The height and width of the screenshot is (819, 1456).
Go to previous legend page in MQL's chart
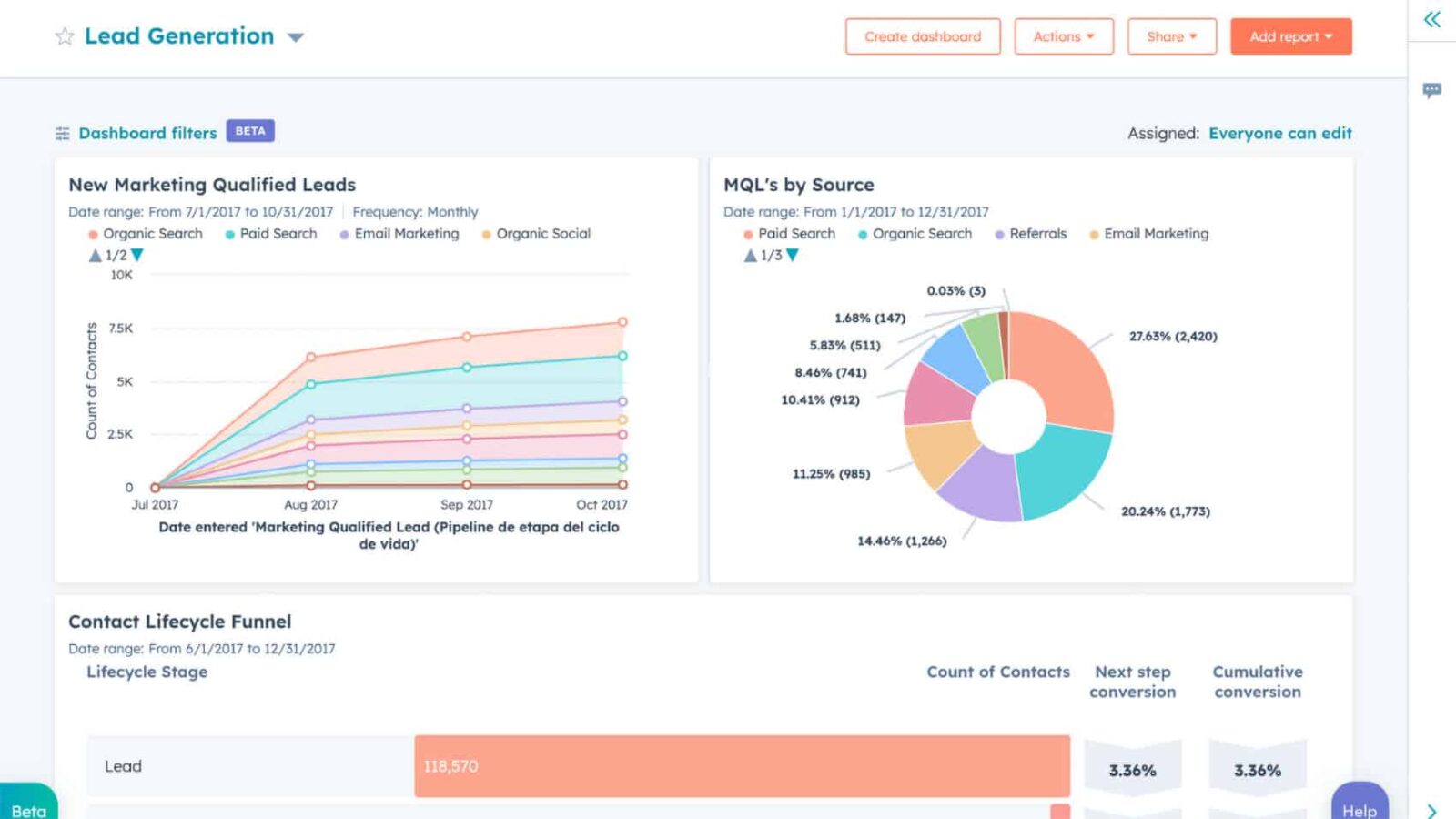[750, 256]
